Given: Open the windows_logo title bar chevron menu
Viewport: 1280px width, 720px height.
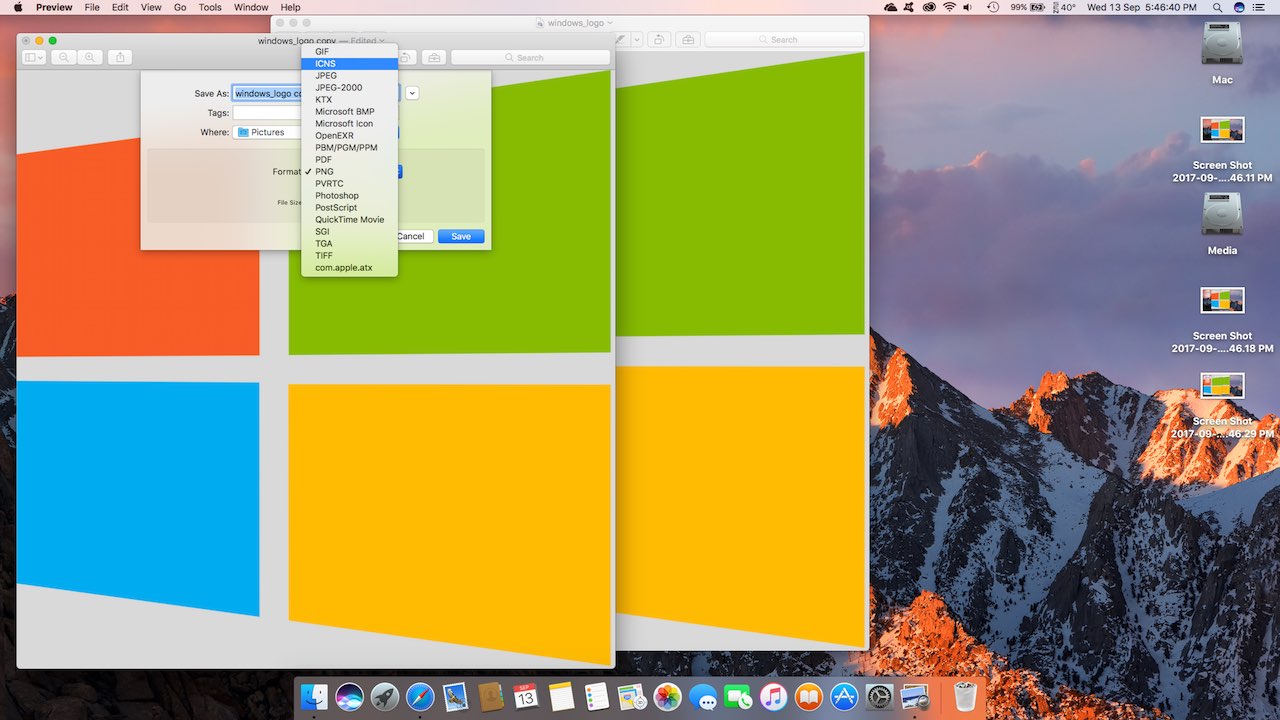Looking at the screenshot, I should (x=609, y=21).
